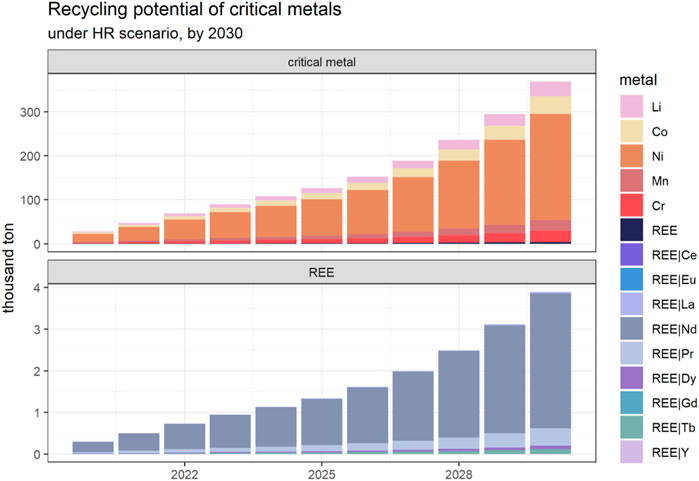Click the Pr segment of the 2030 REE bar
This screenshot has height=481, width=699.
click(x=551, y=437)
